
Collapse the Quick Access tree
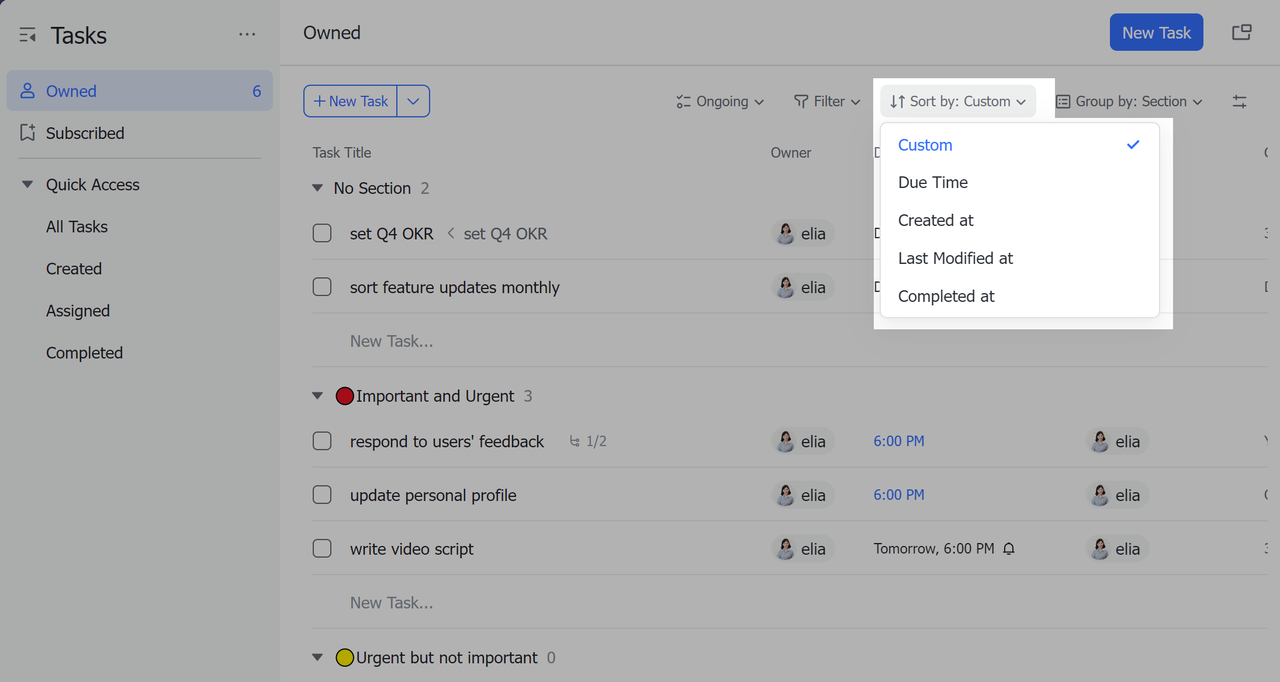pyautogui.click(x=28, y=185)
